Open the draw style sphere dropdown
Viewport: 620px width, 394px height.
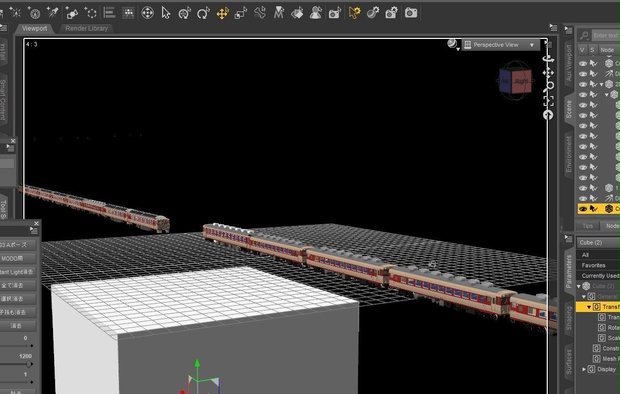click(453, 44)
